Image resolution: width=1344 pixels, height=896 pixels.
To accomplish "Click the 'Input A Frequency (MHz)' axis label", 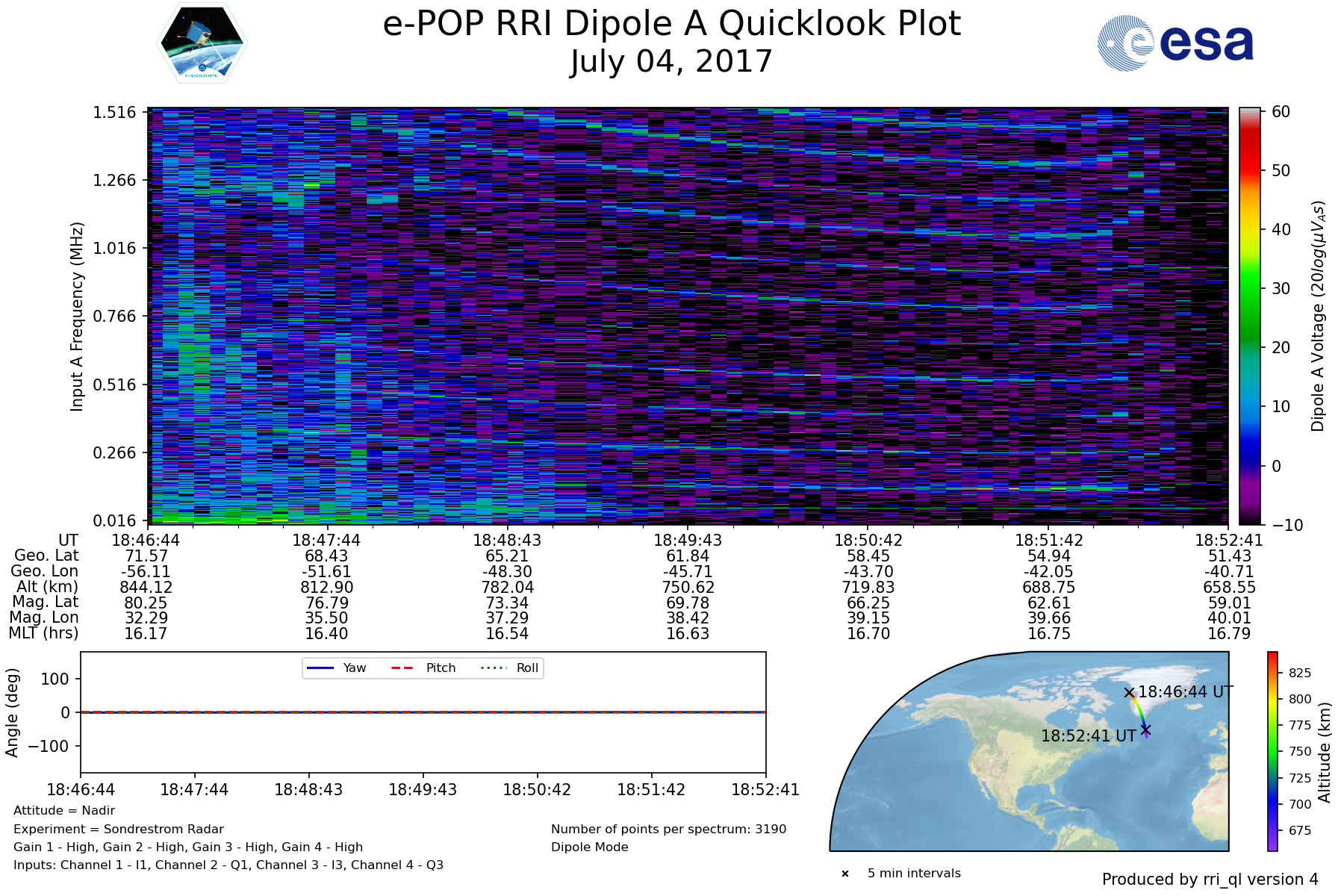I will (x=77, y=317).
